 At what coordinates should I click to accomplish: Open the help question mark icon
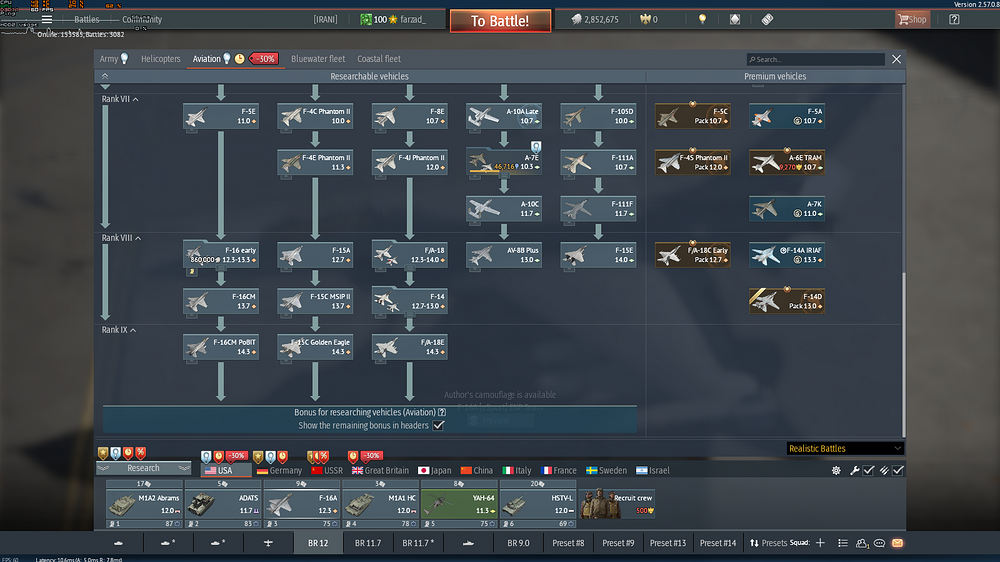[954, 19]
